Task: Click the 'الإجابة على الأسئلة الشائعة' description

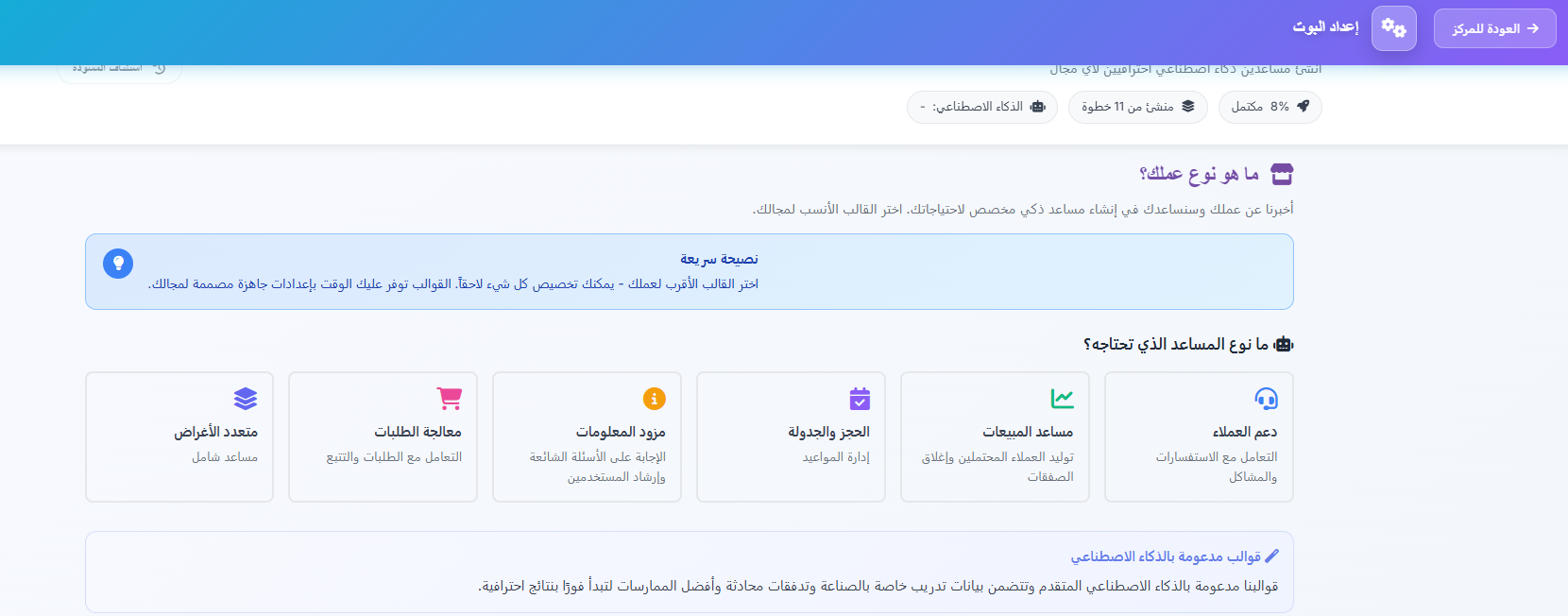Action: point(598,457)
